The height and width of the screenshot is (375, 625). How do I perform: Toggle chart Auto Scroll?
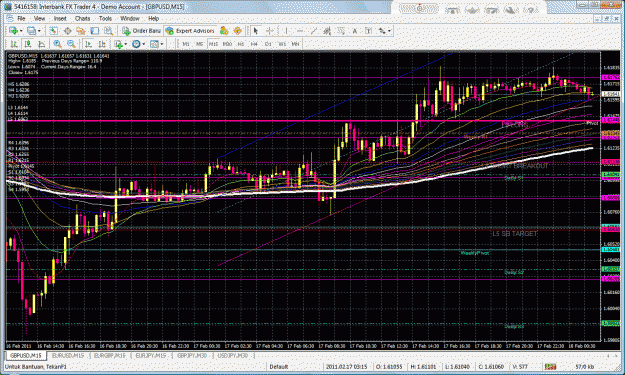(88, 44)
